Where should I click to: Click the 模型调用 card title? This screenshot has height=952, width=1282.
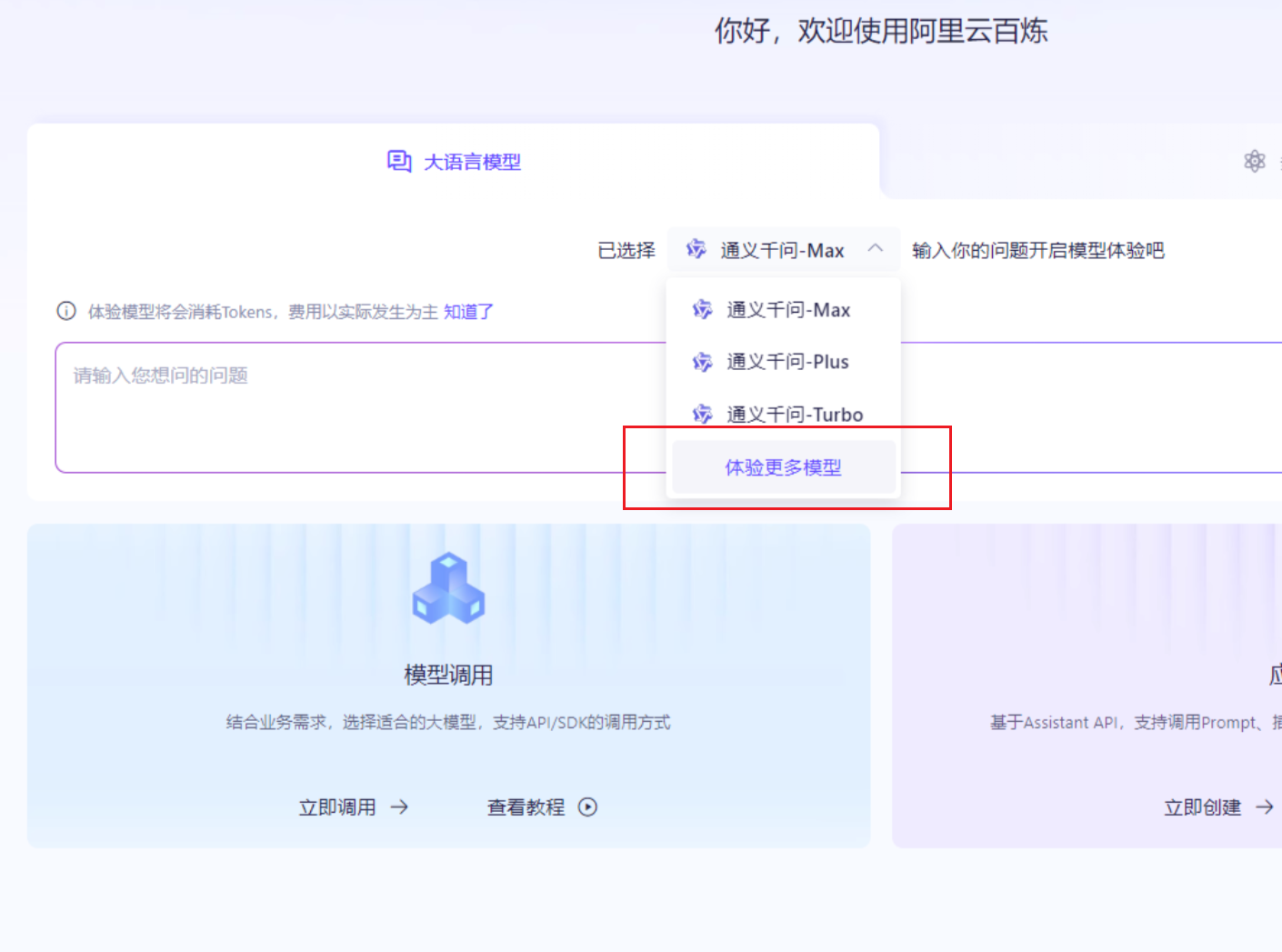coord(448,675)
